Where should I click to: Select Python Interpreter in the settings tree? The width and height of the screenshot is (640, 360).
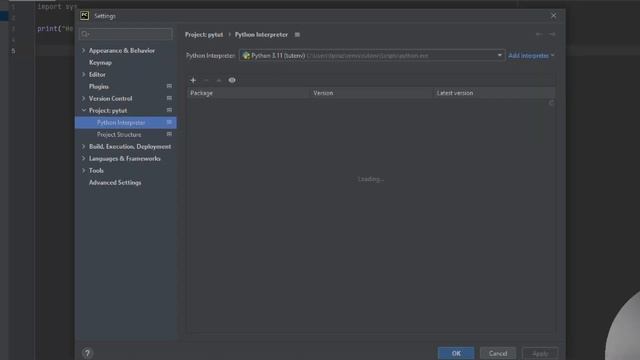point(125,122)
